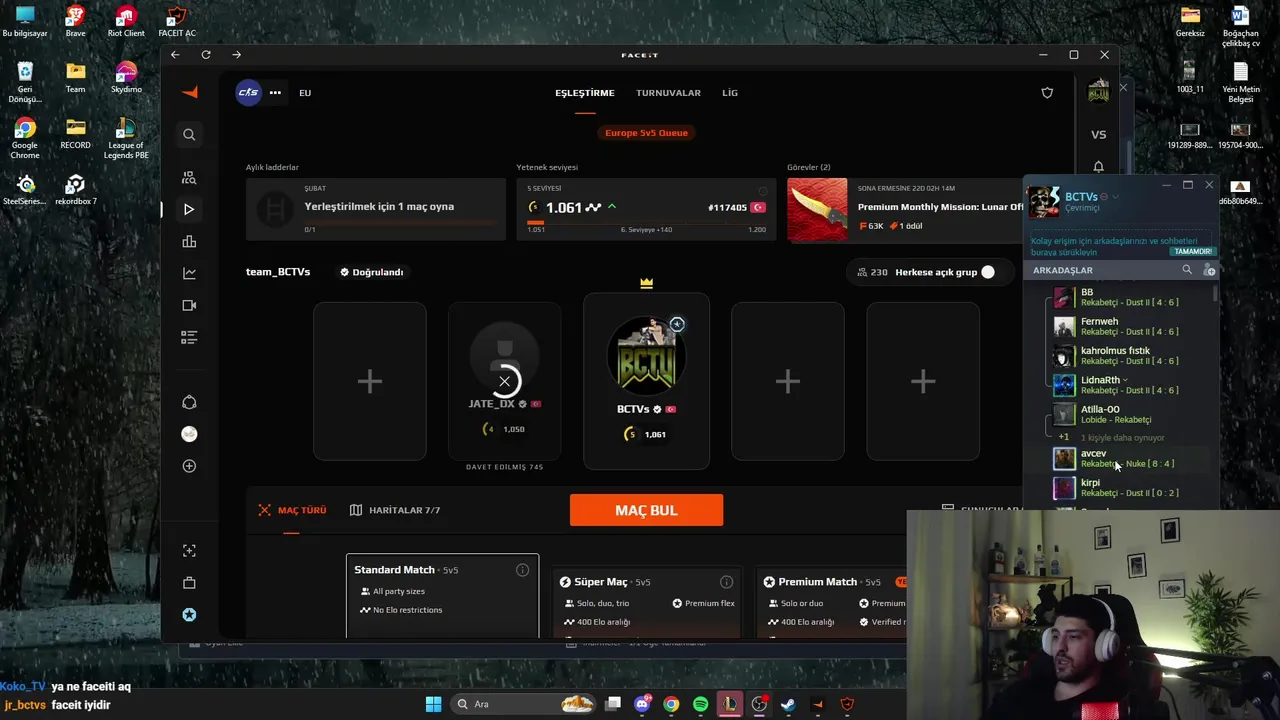Expand the BCTVs status dropdown in Steam
The height and width of the screenshot is (720, 1280).
(1117, 197)
